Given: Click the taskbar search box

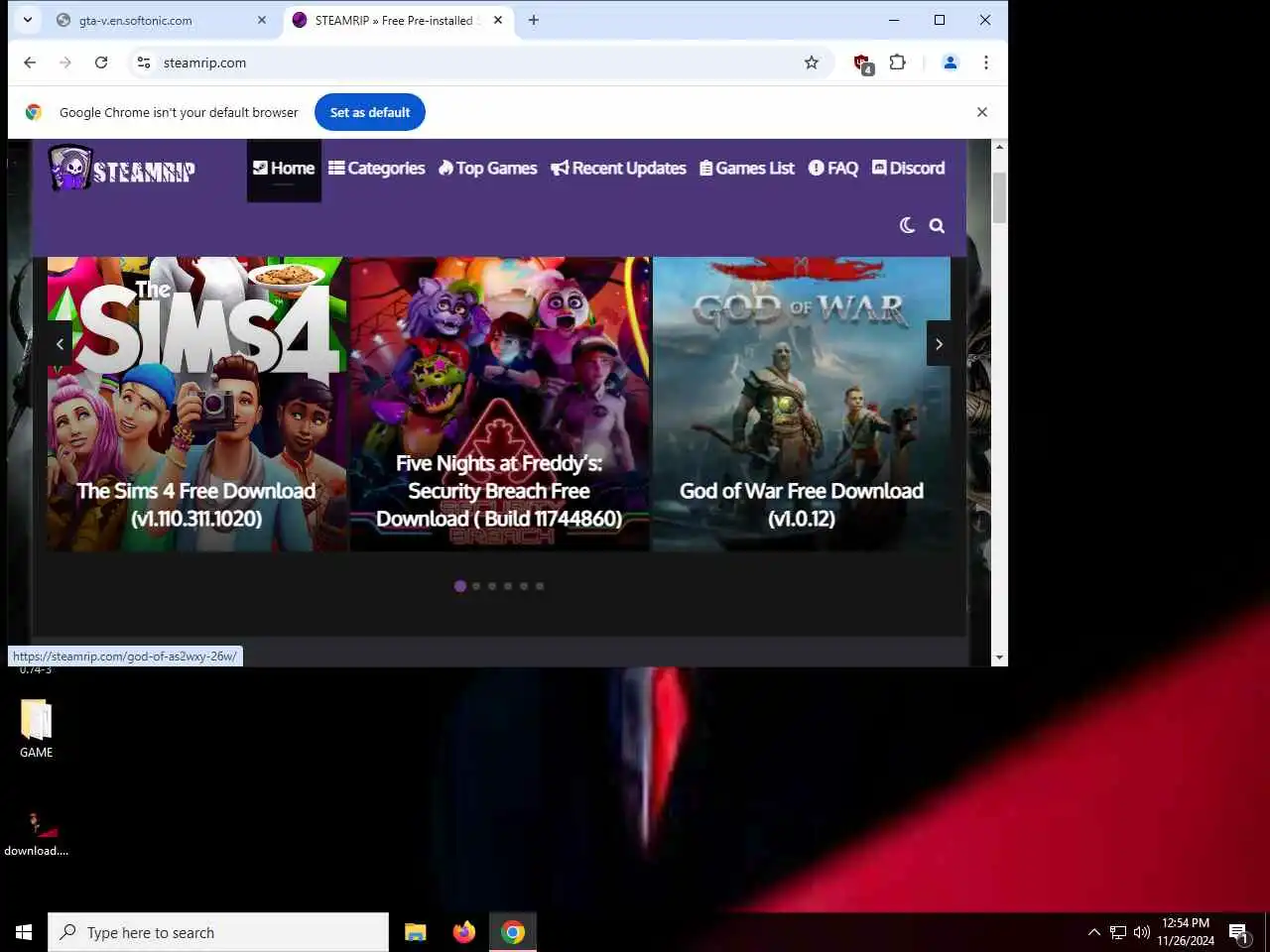Looking at the screenshot, I should coord(218,932).
